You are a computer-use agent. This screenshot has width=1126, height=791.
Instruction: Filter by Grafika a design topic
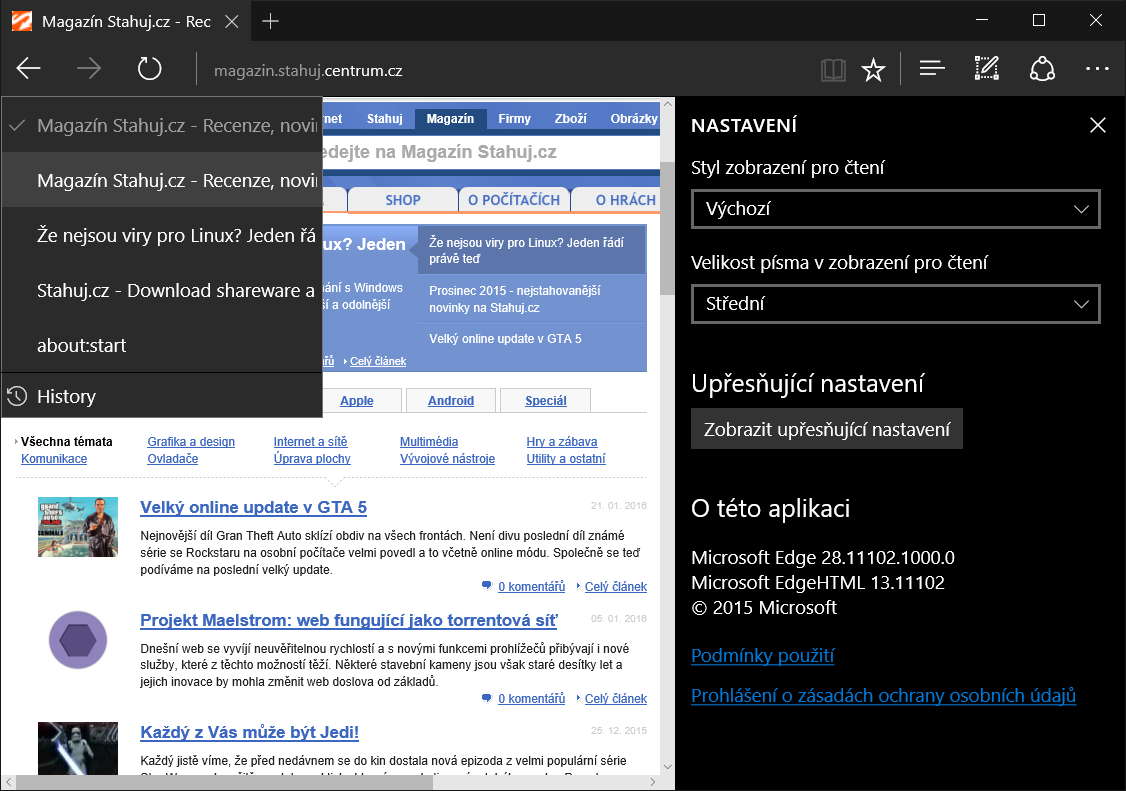tap(191, 442)
